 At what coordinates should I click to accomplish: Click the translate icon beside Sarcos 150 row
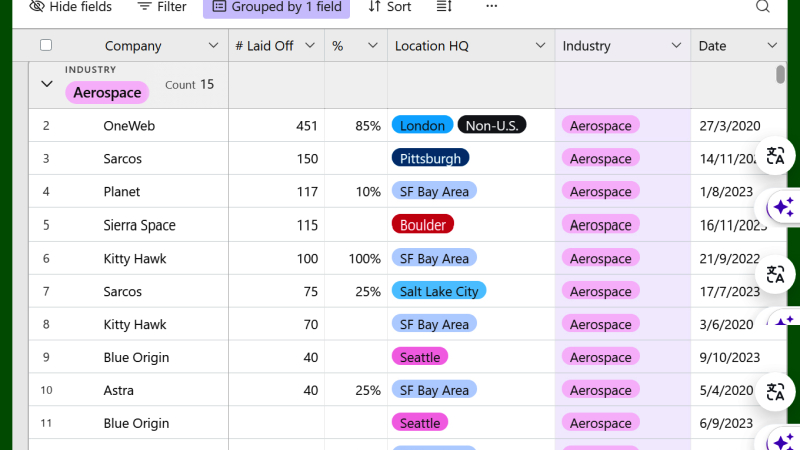pyautogui.click(x=775, y=156)
